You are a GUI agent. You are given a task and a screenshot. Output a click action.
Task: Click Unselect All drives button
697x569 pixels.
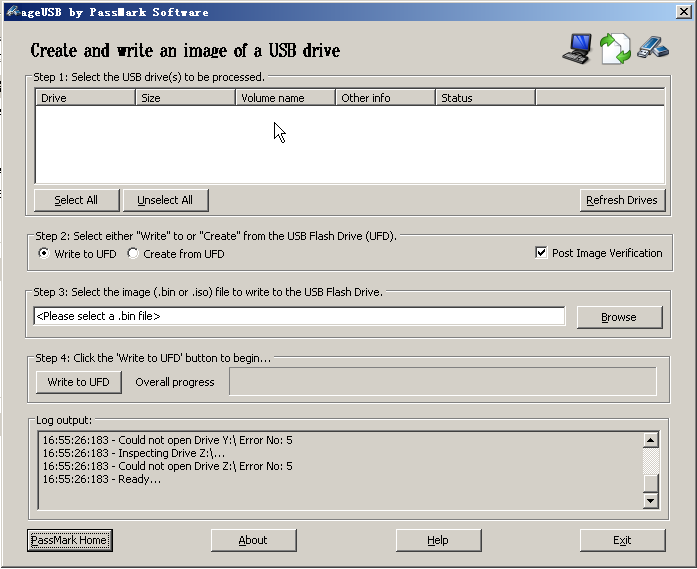click(165, 200)
